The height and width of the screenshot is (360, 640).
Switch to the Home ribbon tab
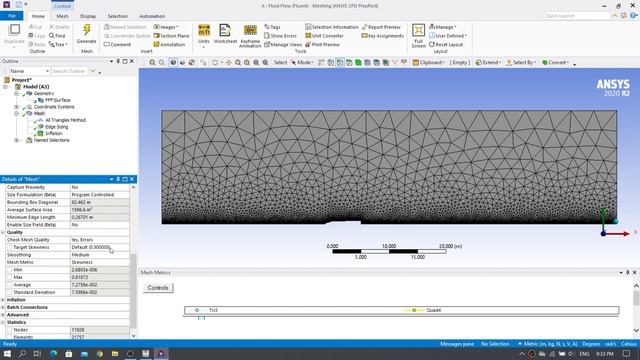pyautogui.click(x=38, y=16)
